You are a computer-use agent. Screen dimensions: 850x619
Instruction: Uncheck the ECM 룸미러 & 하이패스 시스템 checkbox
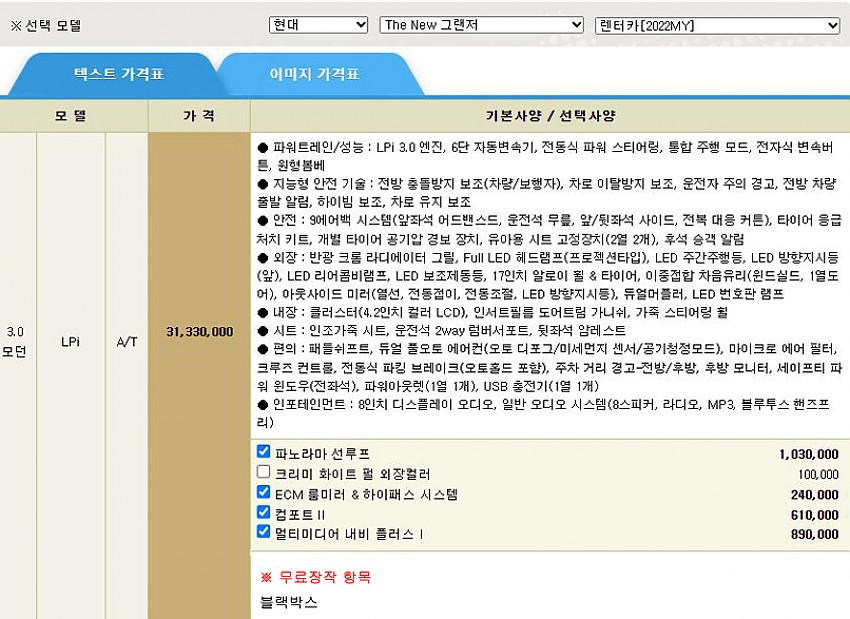click(264, 493)
